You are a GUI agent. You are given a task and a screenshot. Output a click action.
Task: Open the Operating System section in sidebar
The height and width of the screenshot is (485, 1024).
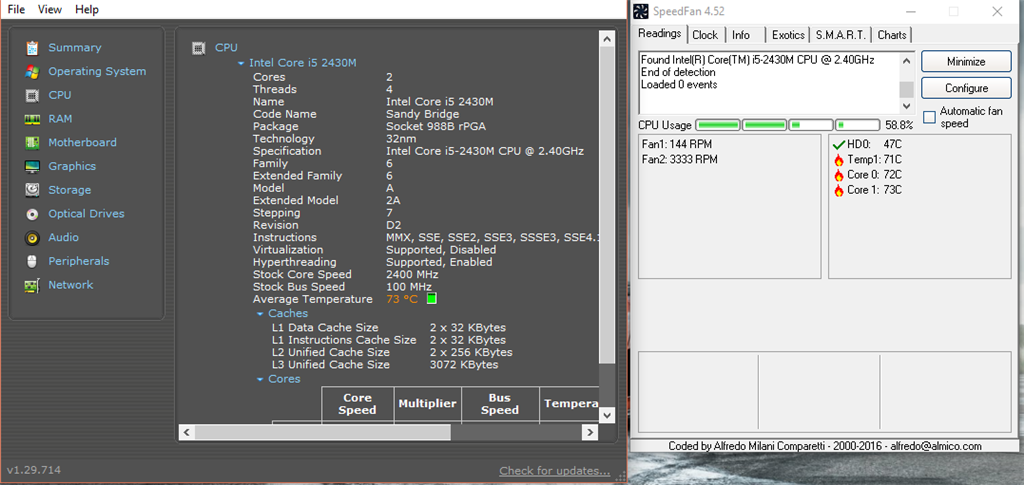coord(97,71)
